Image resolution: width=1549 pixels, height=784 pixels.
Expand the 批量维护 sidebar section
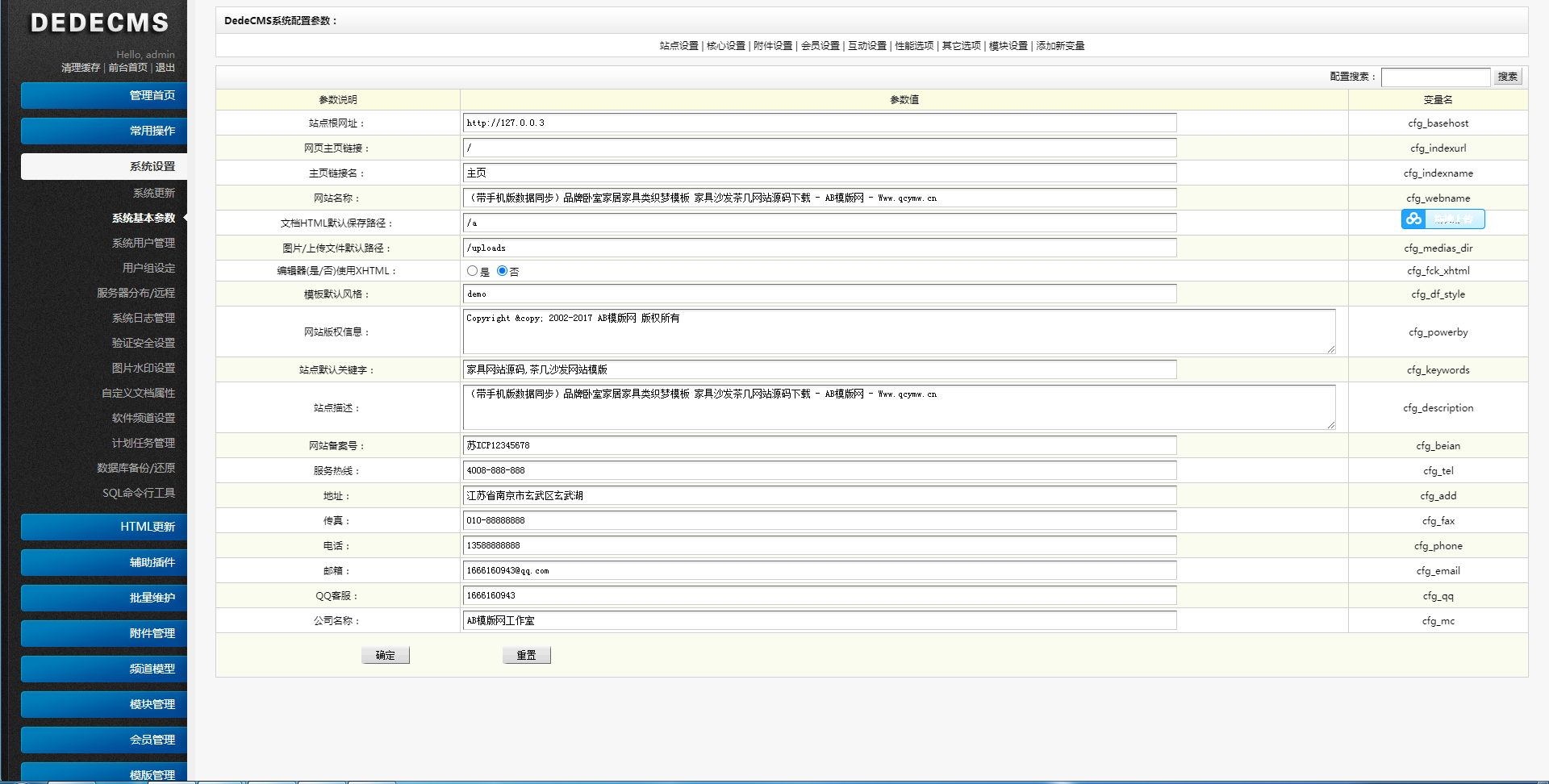pos(104,598)
